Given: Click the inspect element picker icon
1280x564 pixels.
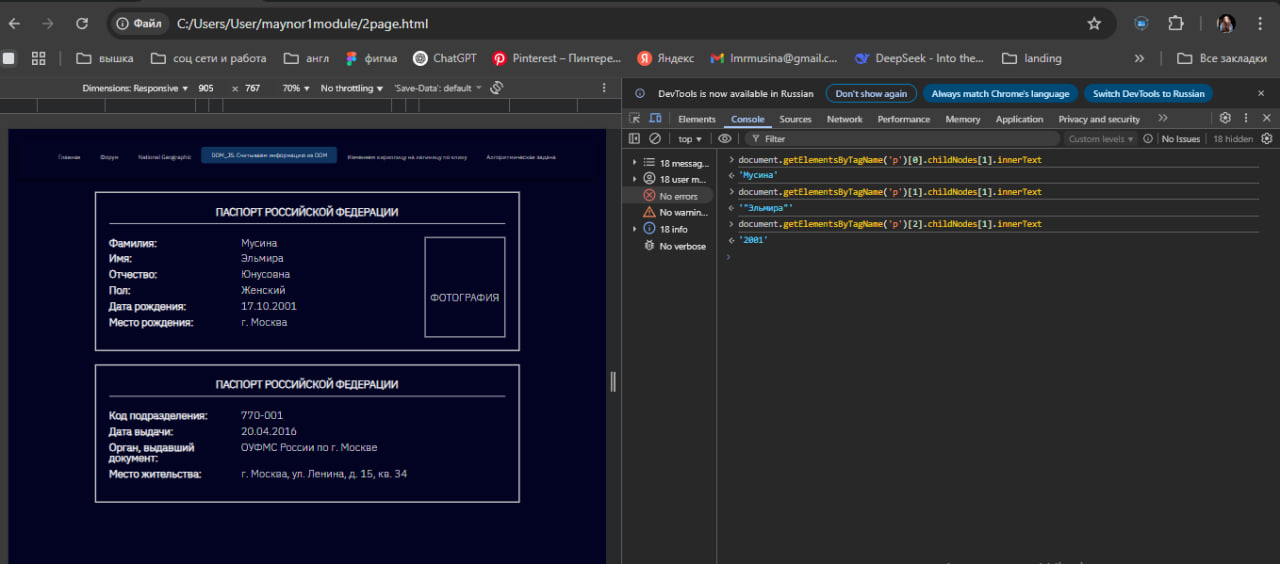Looking at the screenshot, I should (634, 119).
